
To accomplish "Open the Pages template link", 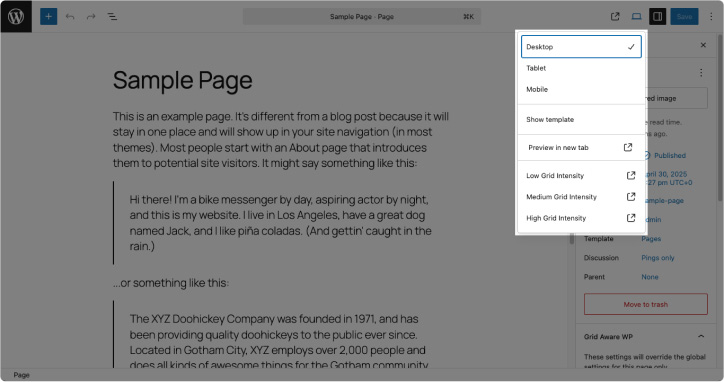I will point(651,239).
